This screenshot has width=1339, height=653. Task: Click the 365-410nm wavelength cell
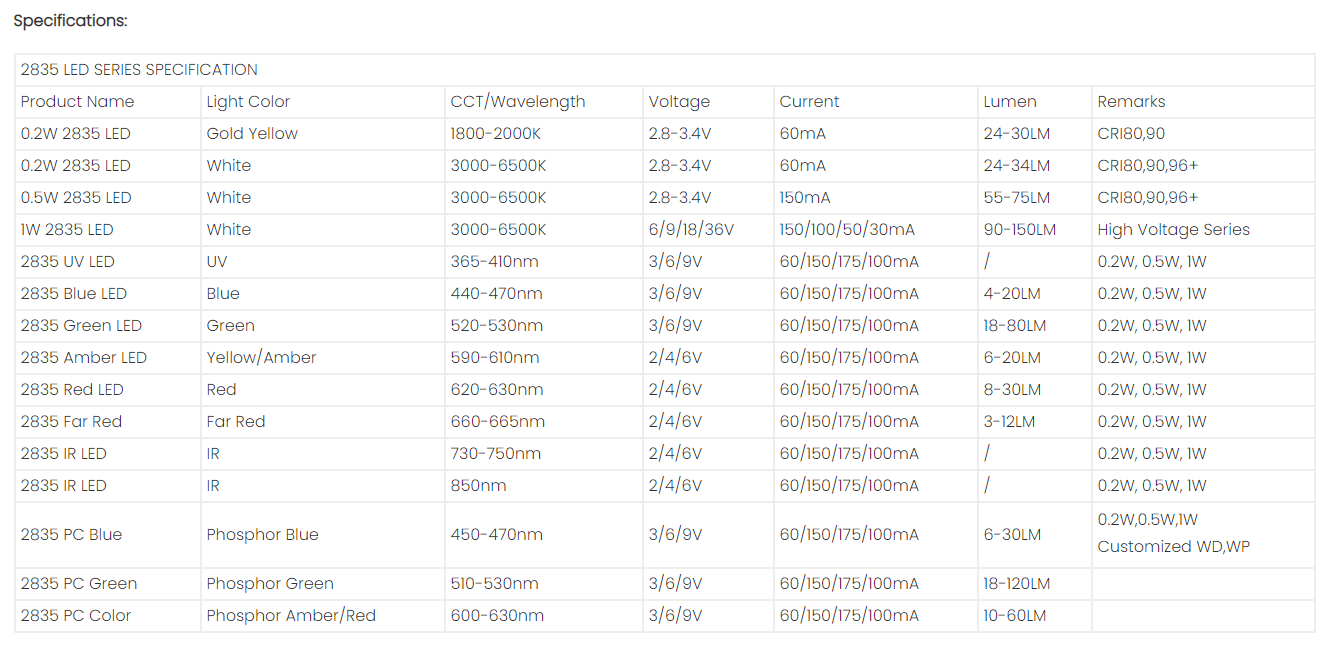click(494, 262)
